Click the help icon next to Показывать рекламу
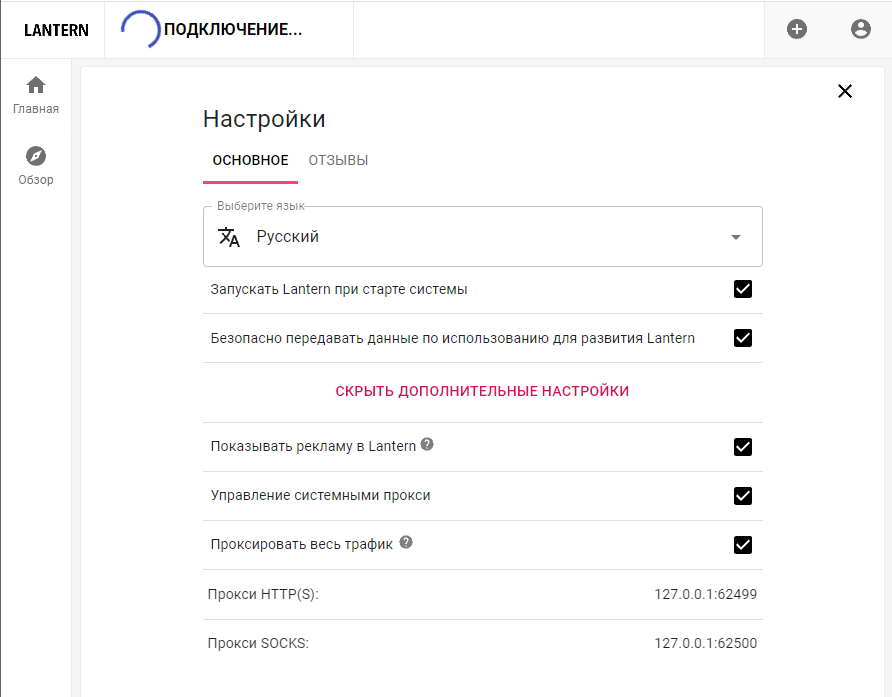Image resolution: width=892 pixels, height=697 pixels. click(427, 444)
